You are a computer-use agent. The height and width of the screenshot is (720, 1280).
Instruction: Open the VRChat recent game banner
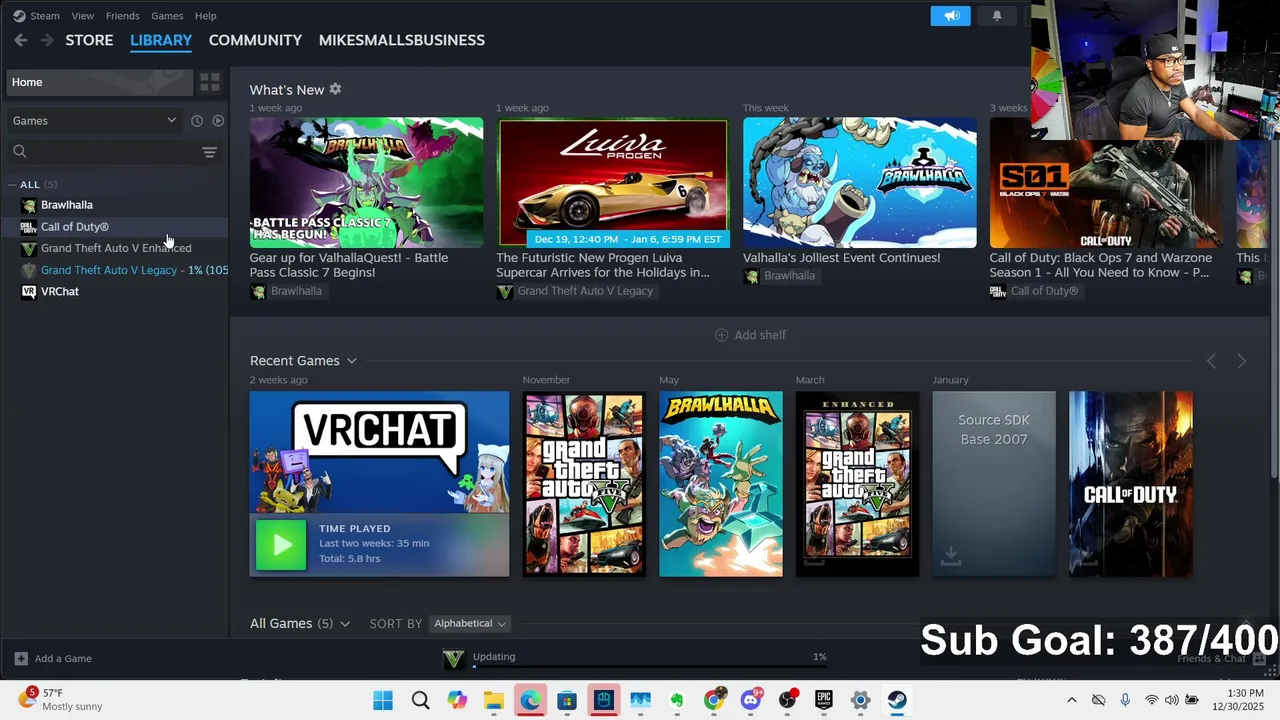(x=379, y=484)
